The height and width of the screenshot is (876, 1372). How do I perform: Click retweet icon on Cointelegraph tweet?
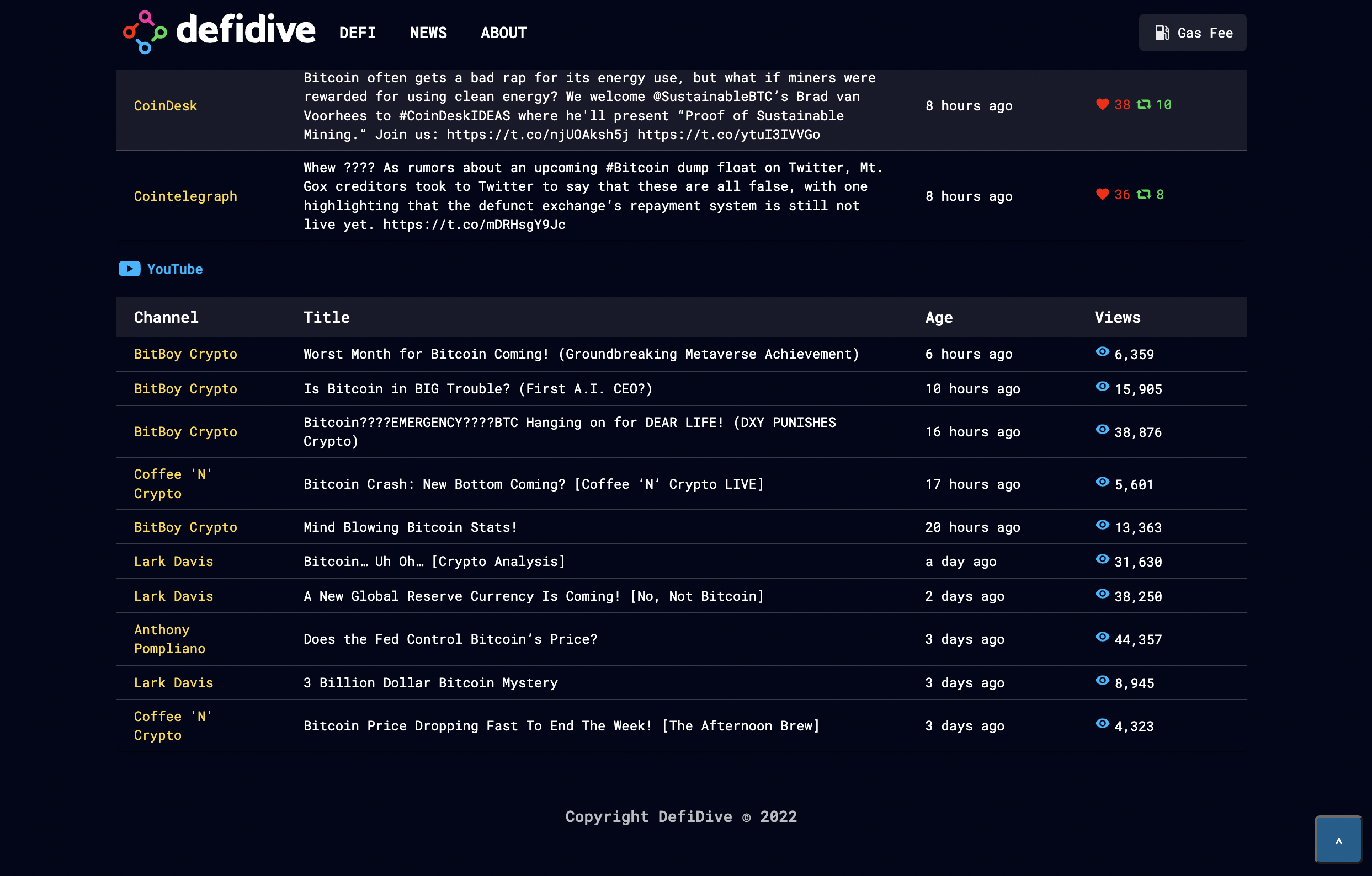[1144, 194]
